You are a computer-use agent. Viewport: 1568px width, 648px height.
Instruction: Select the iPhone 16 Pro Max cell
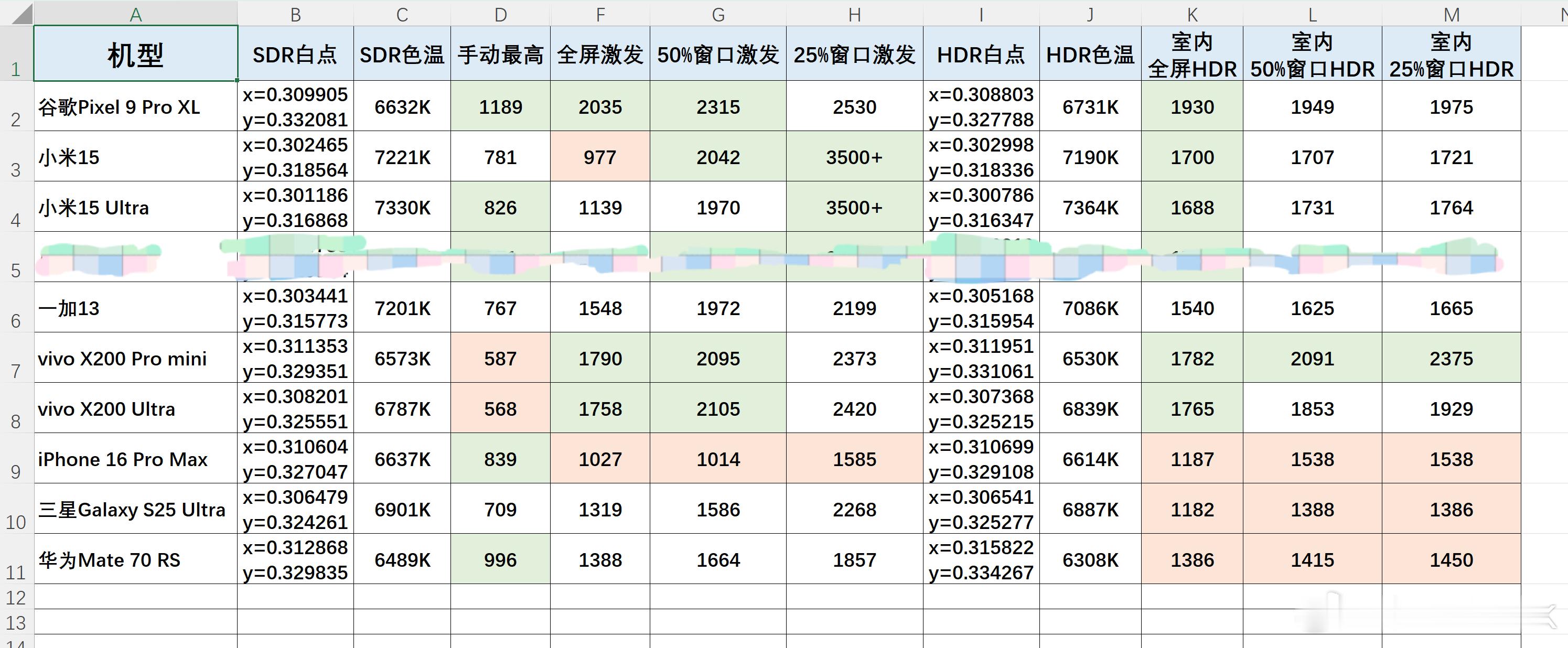[136, 459]
